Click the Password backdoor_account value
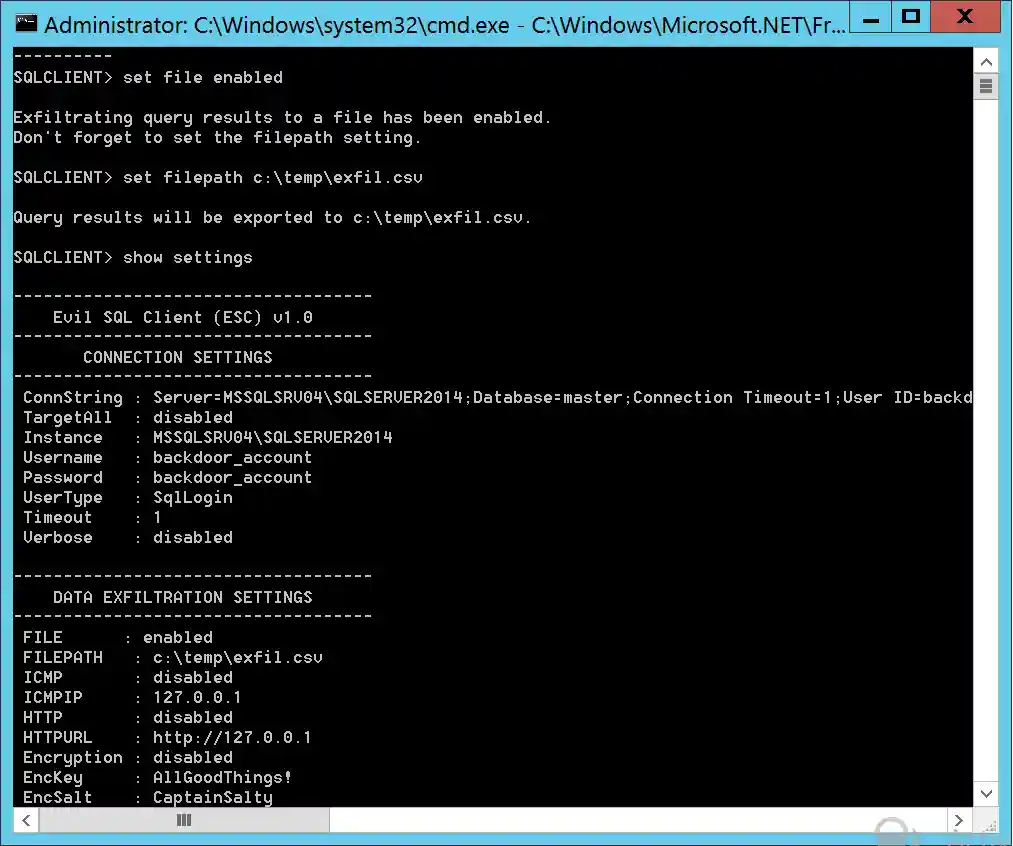The width and height of the screenshot is (1013, 846). [233, 478]
